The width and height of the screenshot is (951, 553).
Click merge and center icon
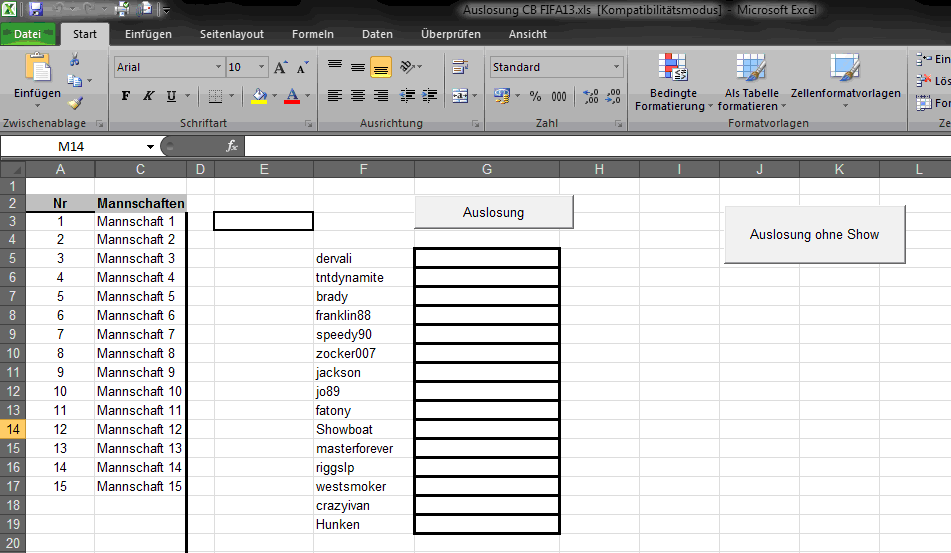click(460, 96)
